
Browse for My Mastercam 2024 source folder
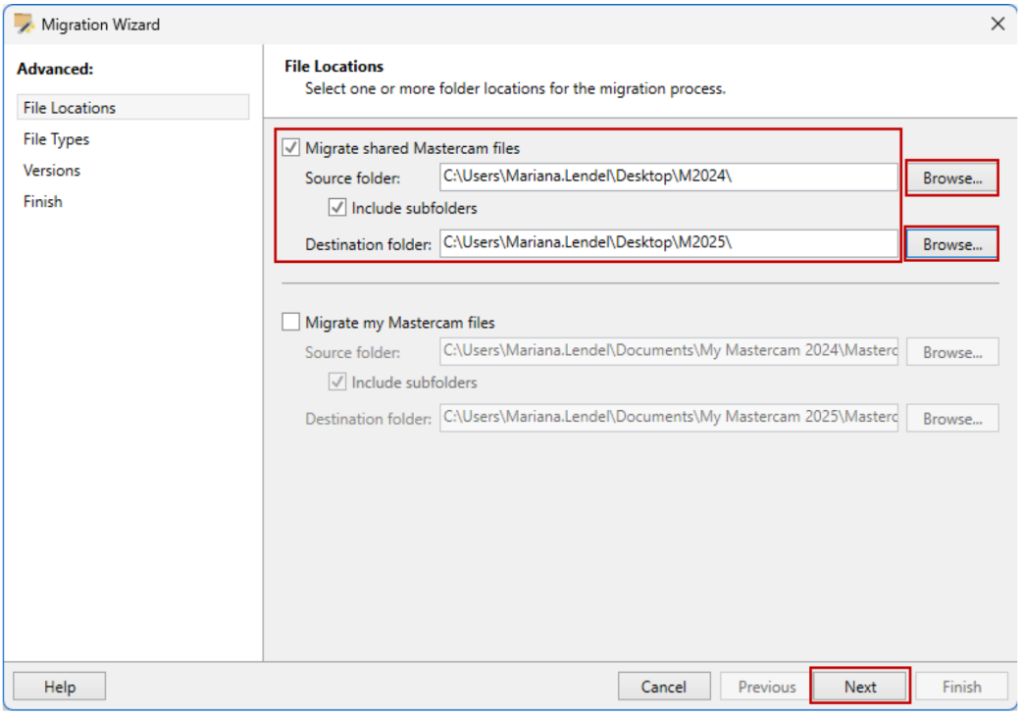point(952,353)
